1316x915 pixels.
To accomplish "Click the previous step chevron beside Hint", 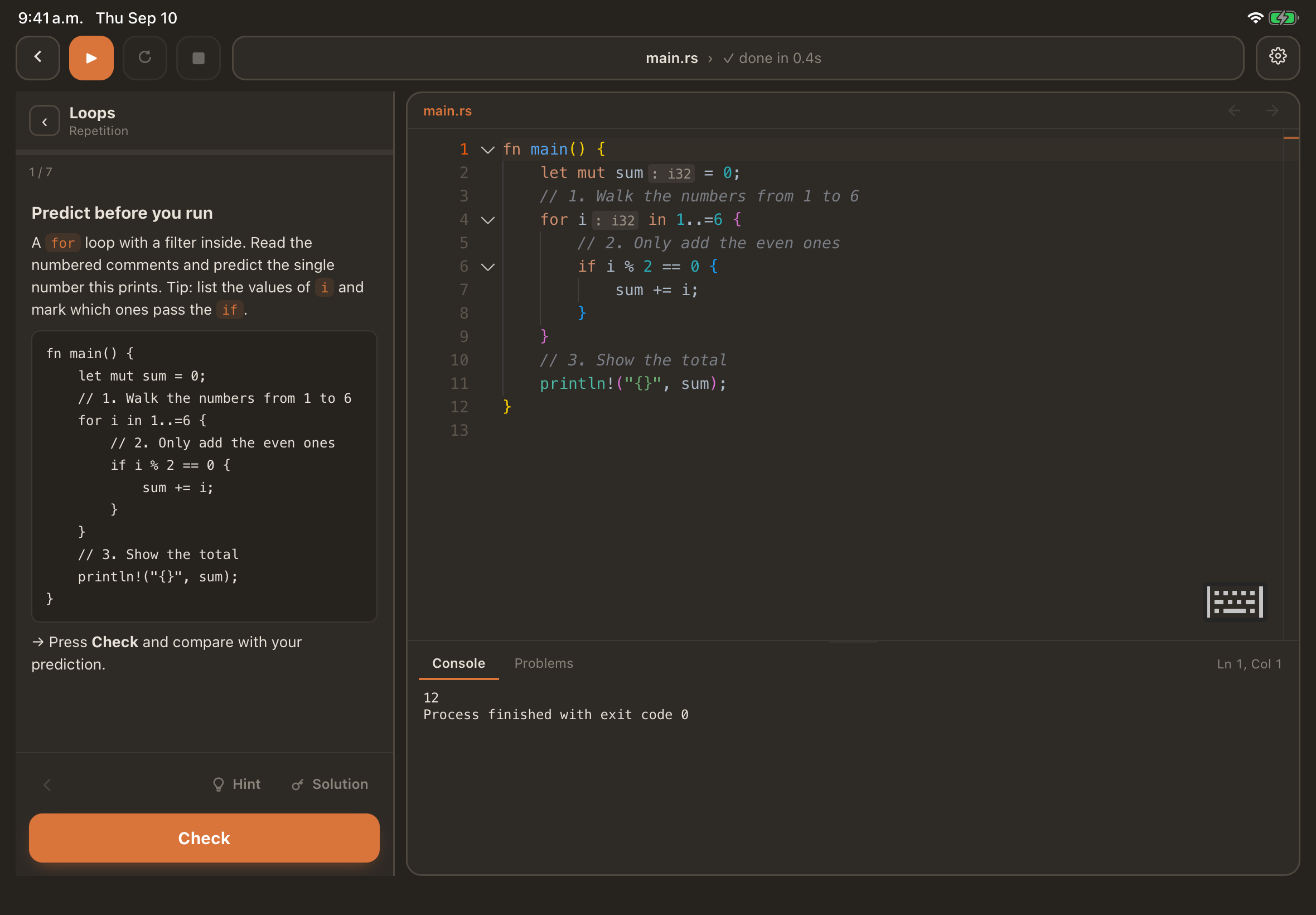I will (x=47, y=784).
